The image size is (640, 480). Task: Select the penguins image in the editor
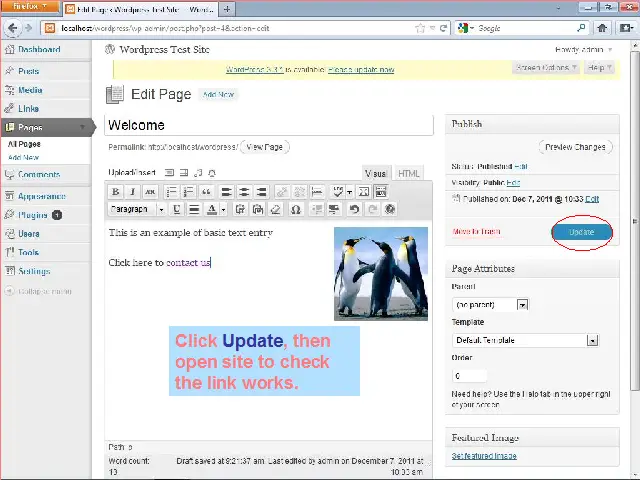coord(381,273)
